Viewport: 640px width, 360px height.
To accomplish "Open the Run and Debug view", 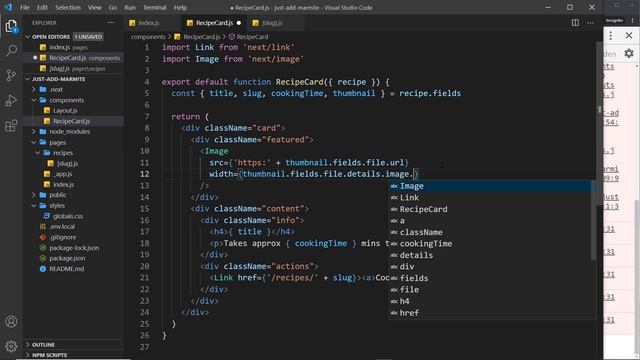I will (11, 100).
